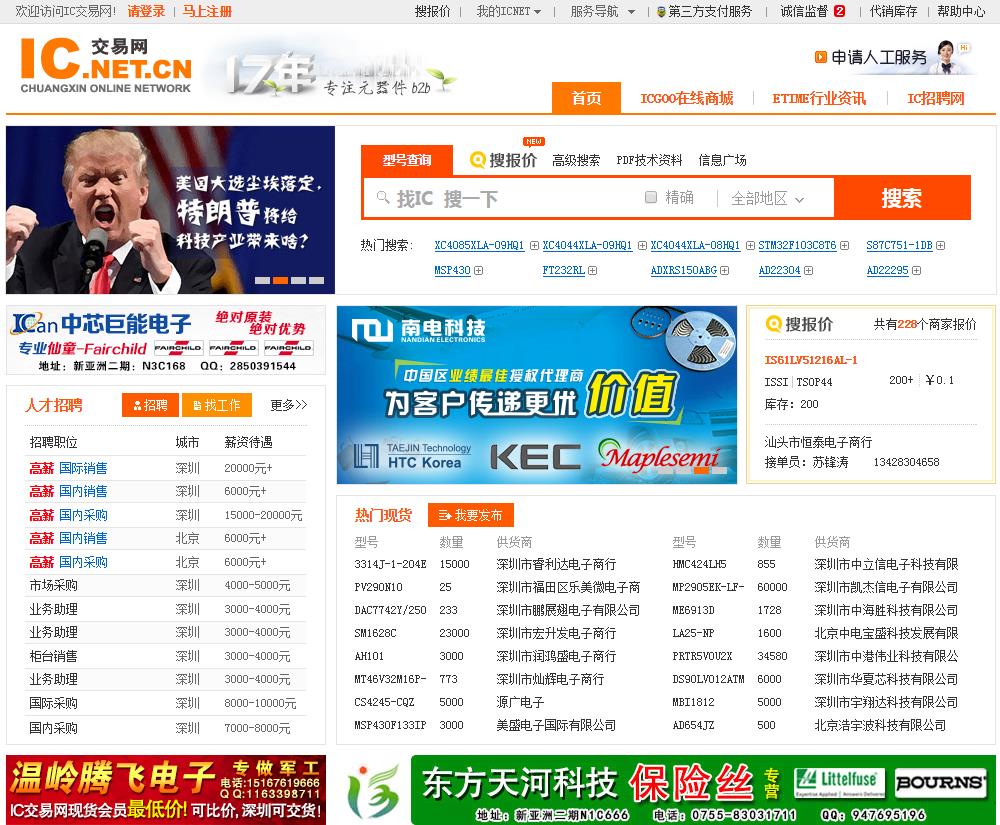Click the 代销库存 top link
1000x825 pixels.
[893, 11]
